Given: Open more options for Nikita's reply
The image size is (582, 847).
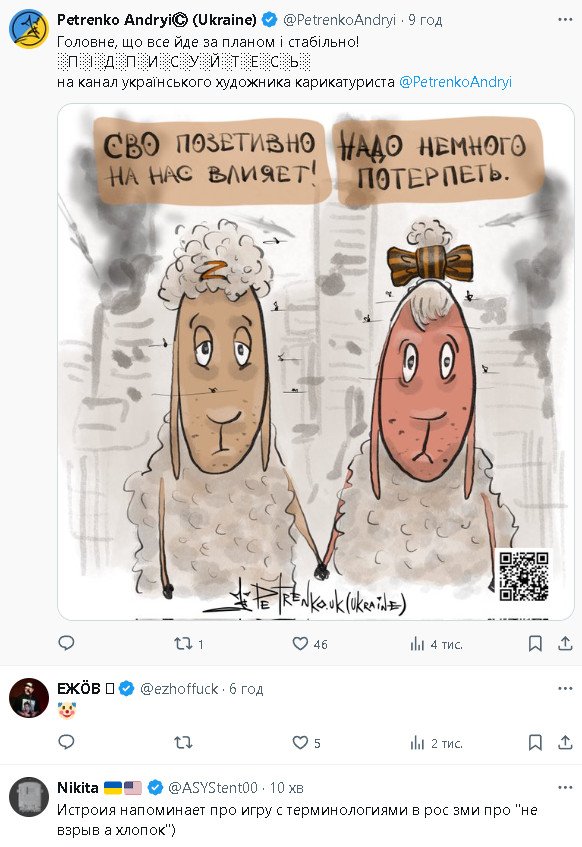Looking at the screenshot, I should [x=565, y=788].
